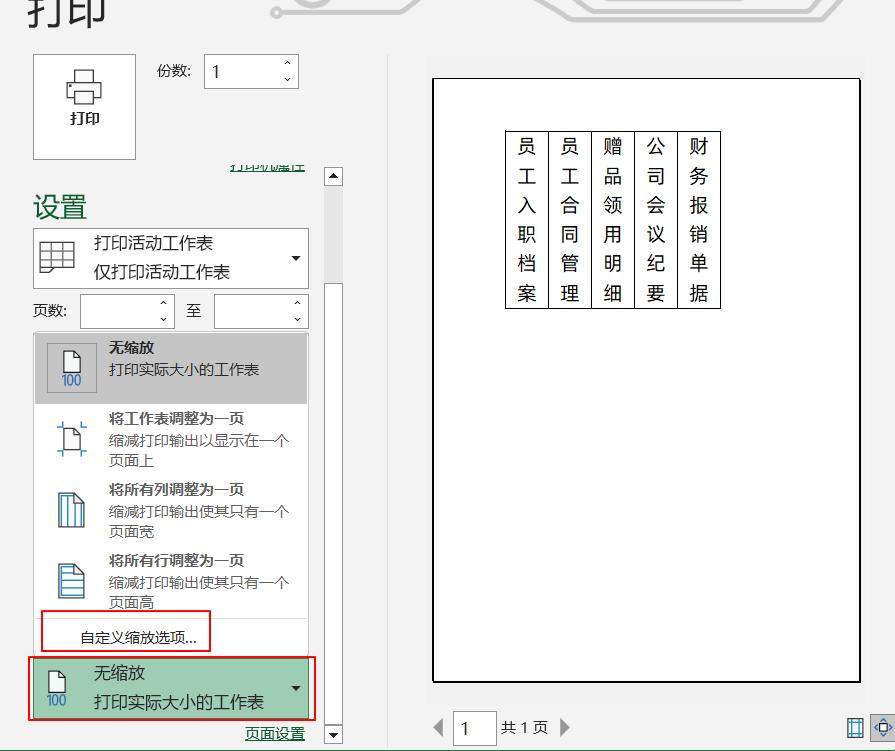Decrement the ending page number
Viewport: 895px width, 751px height.
tap(297, 319)
